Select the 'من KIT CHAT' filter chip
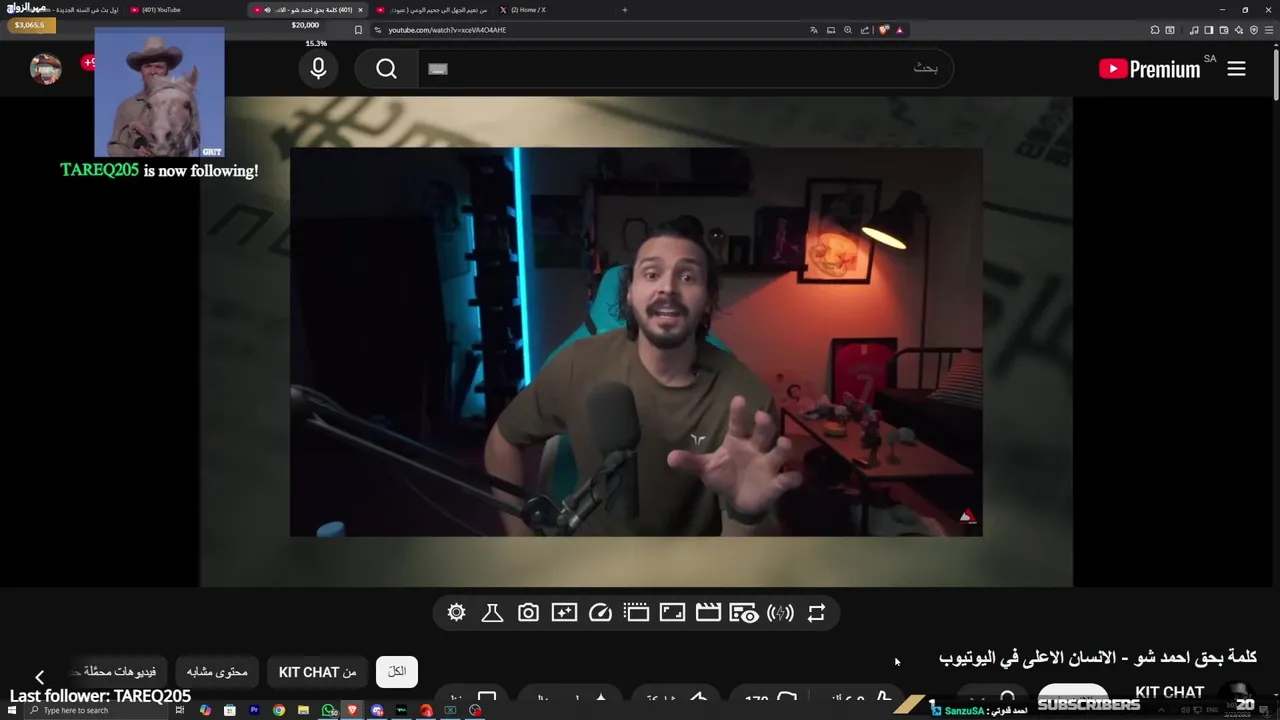The image size is (1280, 720). pyautogui.click(x=318, y=672)
